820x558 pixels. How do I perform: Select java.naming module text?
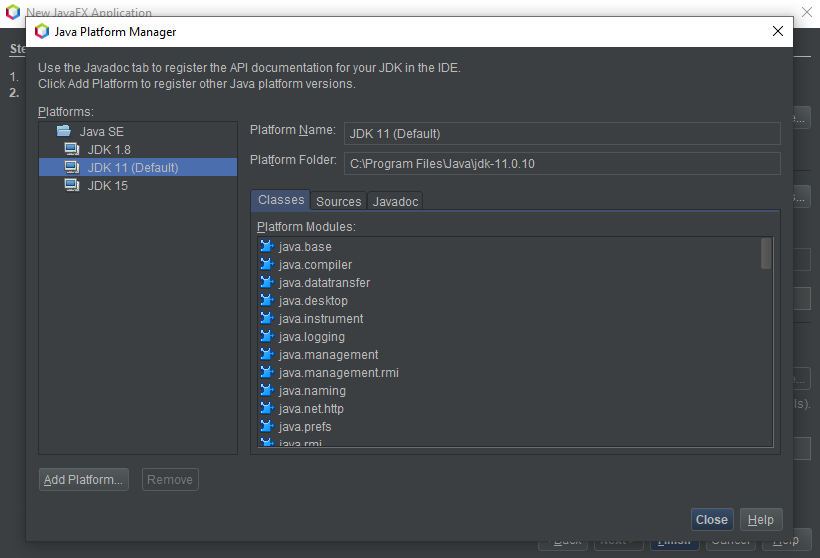(x=312, y=391)
